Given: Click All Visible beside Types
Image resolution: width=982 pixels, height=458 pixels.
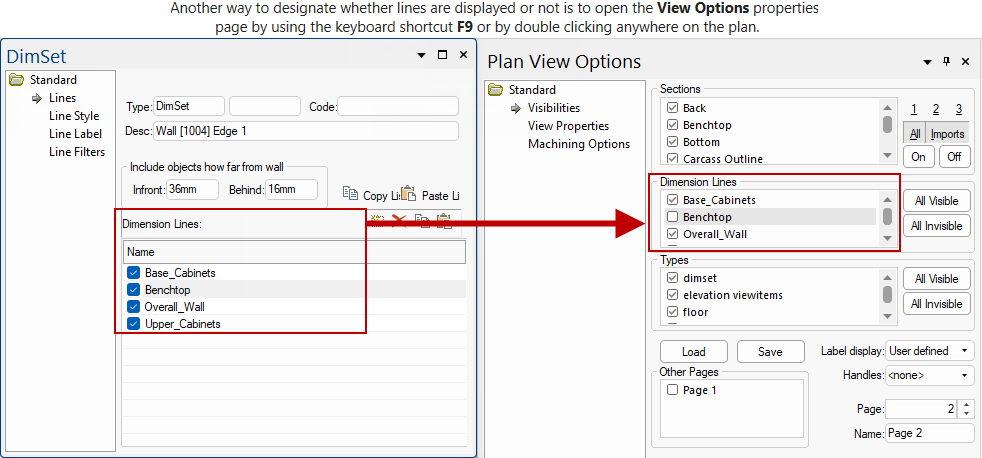Looking at the screenshot, I should click(x=937, y=279).
